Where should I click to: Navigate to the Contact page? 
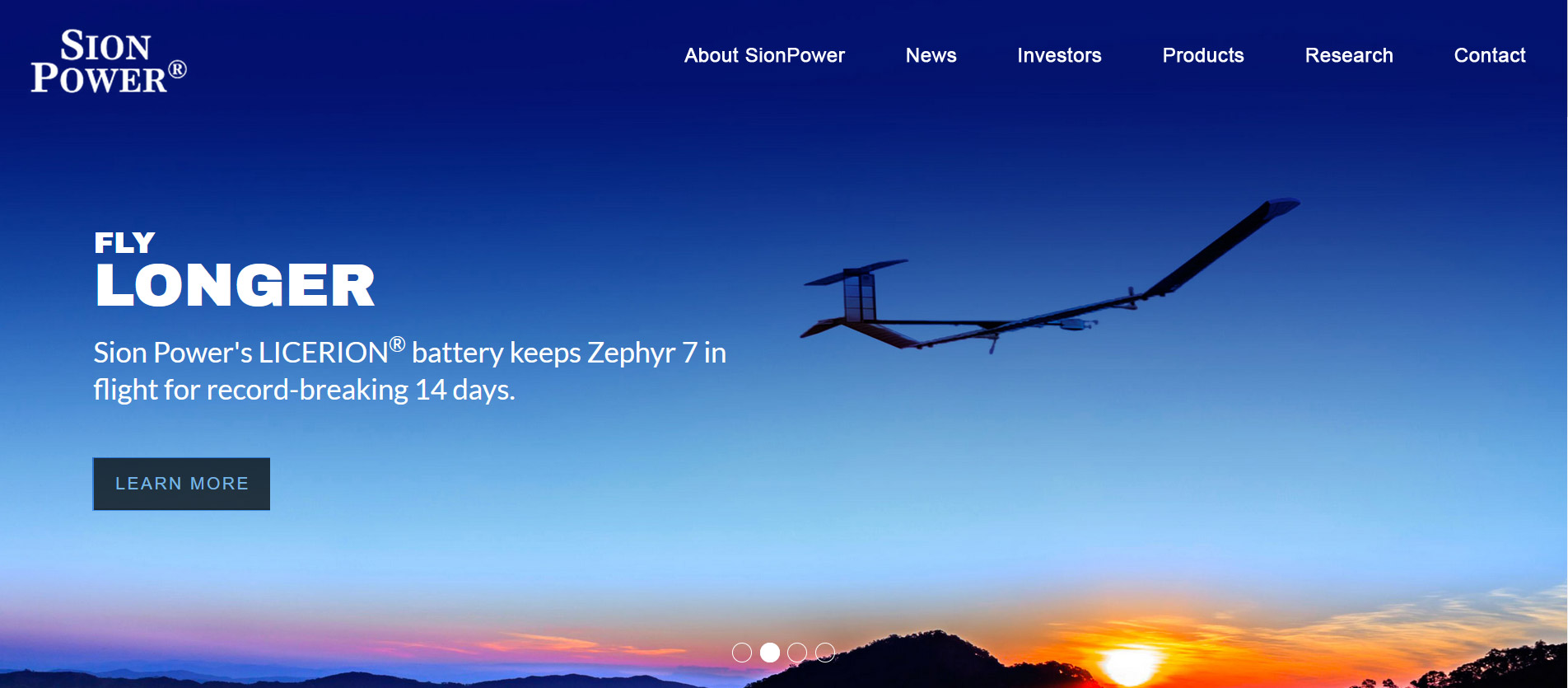[1490, 55]
